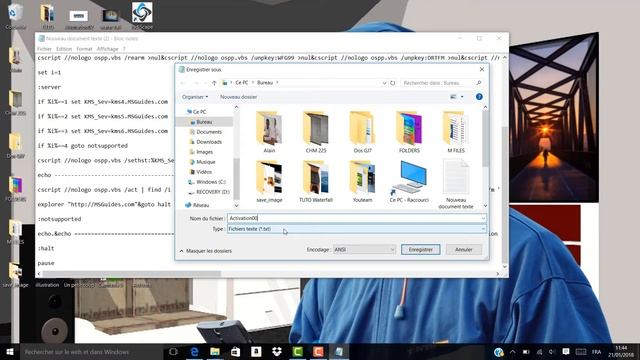Screen dimensions: 640x360
Task: Select Vidéos in the navigation tree
Action: click(x=204, y=172)
